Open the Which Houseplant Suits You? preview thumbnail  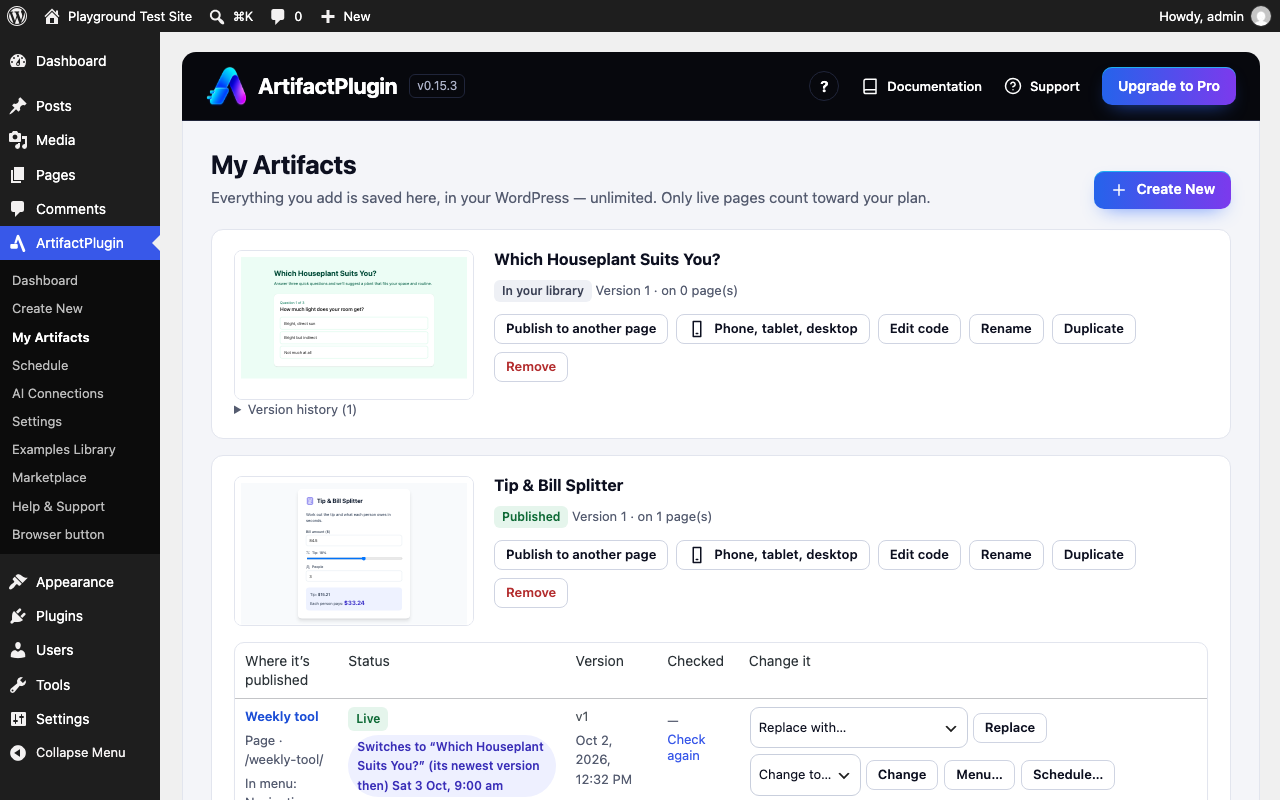[354, 325]
